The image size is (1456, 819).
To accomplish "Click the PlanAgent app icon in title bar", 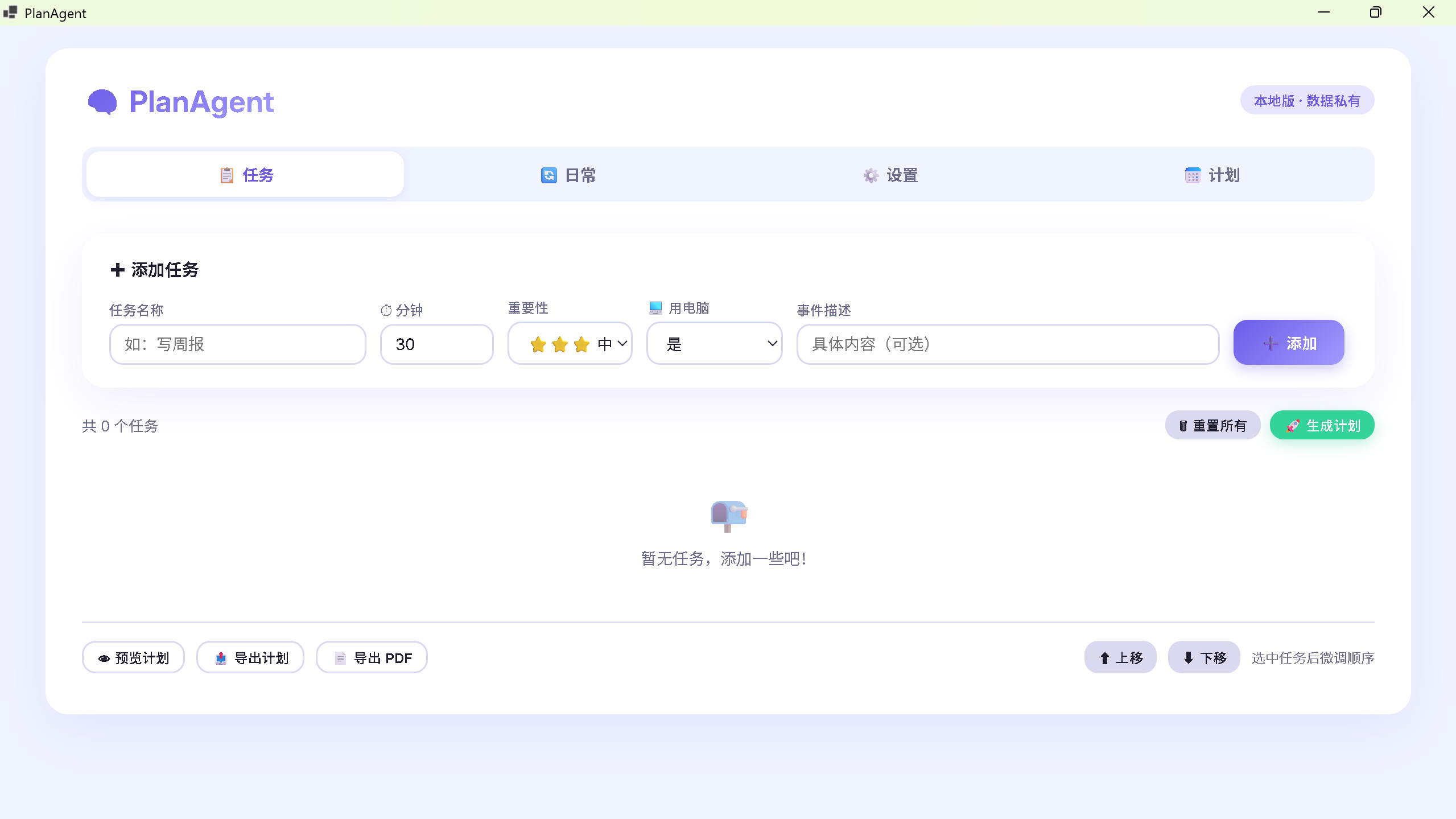I will 10,13.
